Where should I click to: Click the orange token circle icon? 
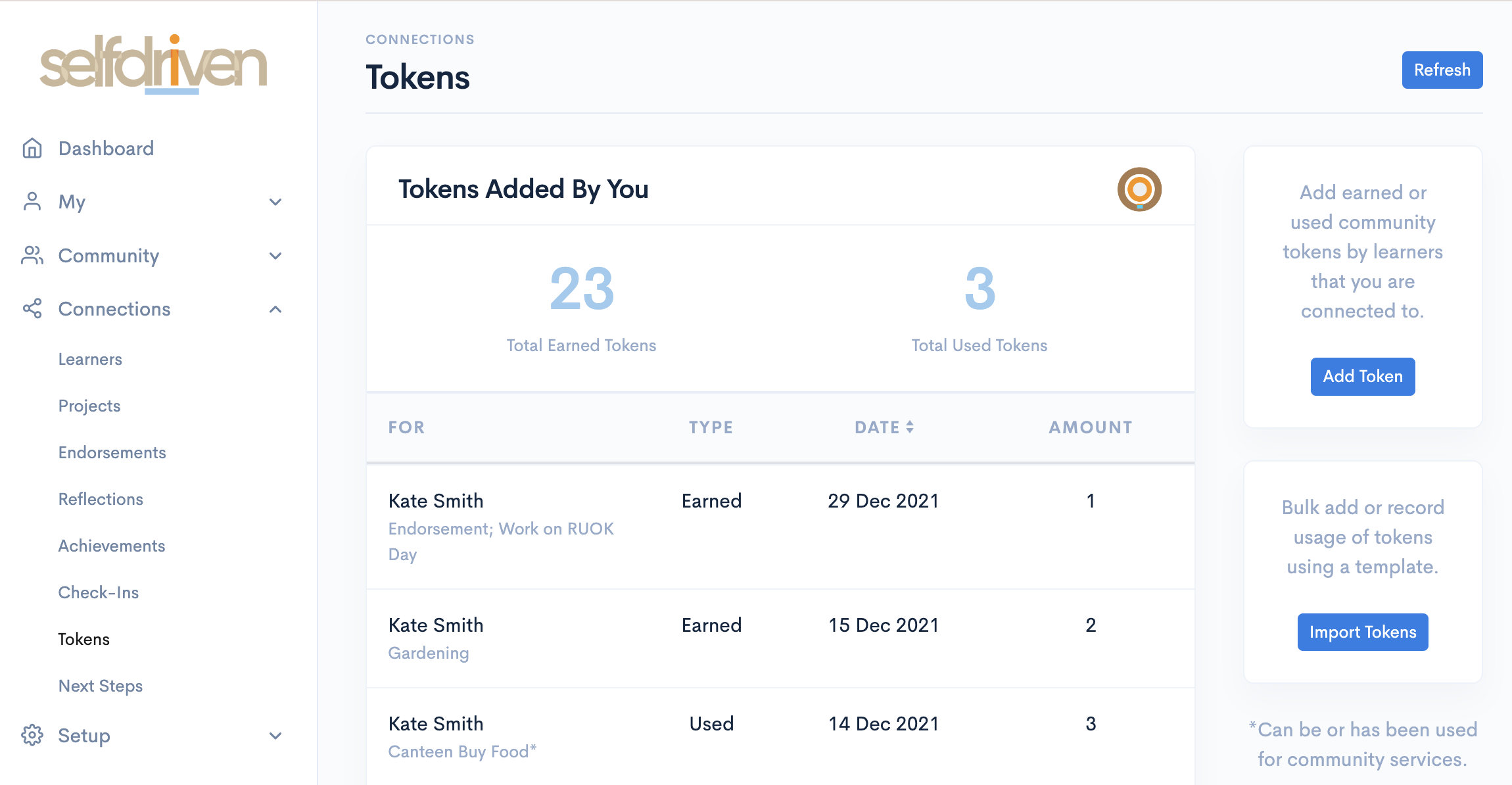[1139, 189]
